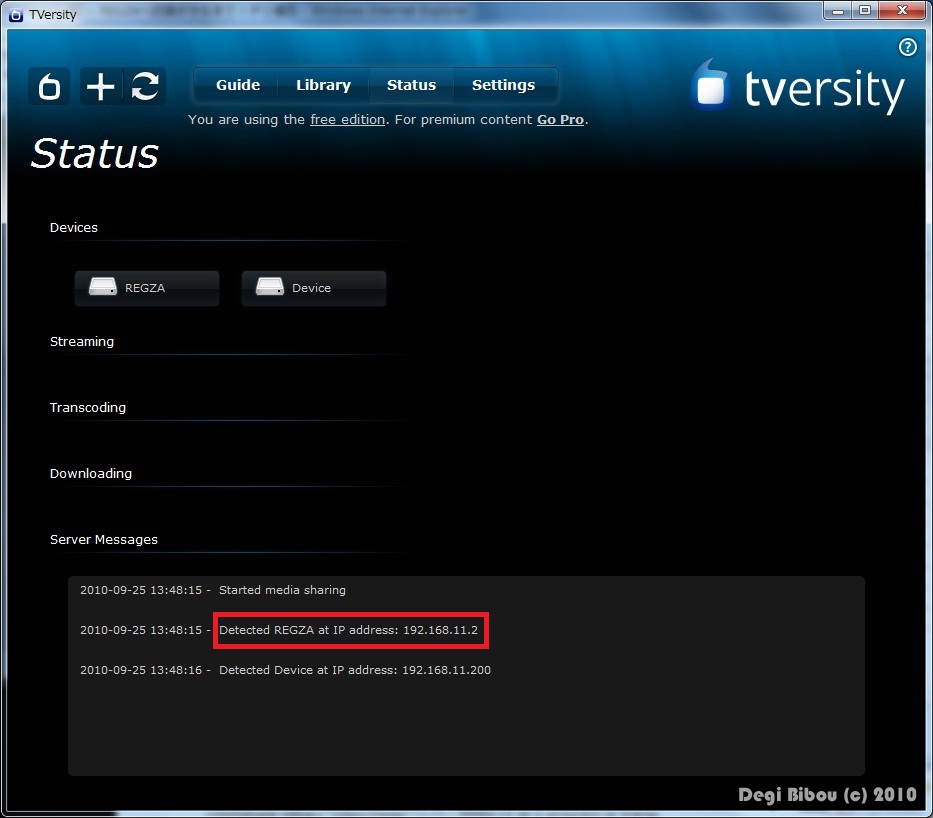933x818 pixels.
Task: Click the 'Detected Device at IP address: 192.168.11.200' message
Action: [x=355, y=670]
